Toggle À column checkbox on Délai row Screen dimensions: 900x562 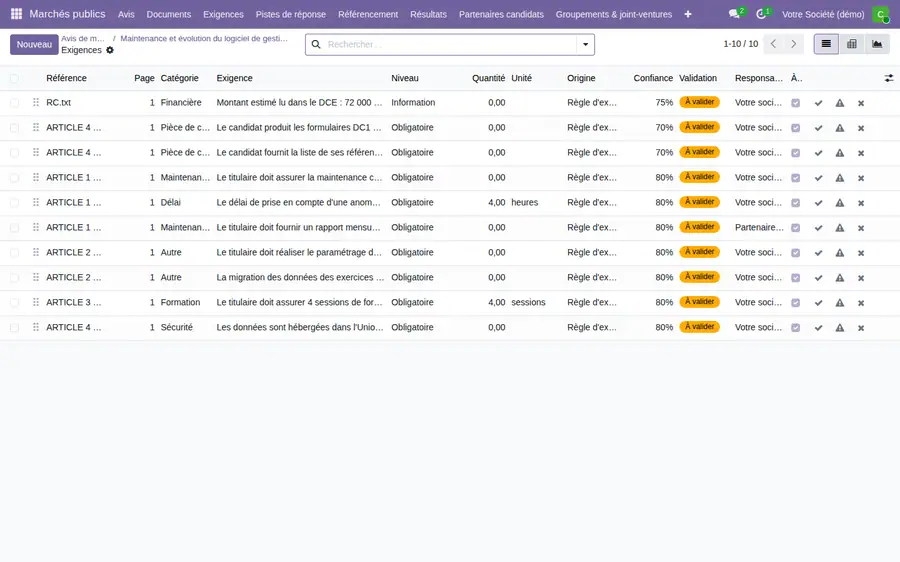(x=796, y=203)
